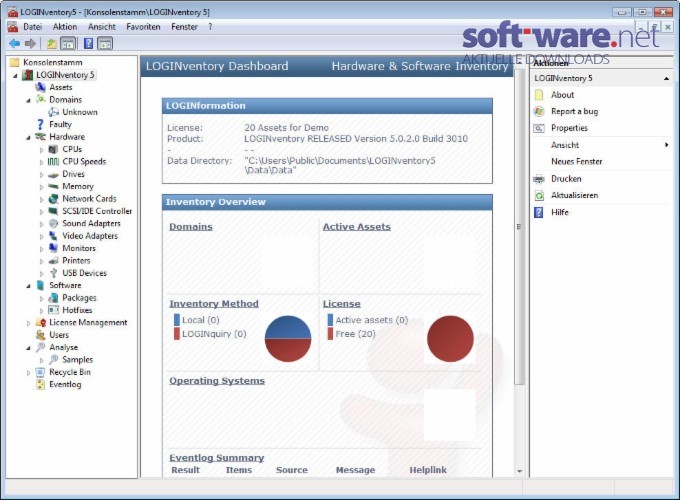Select the SCSI/IDE Controller icon
The height and width of the screenshot is (500, 680).
tap(53, 211)
